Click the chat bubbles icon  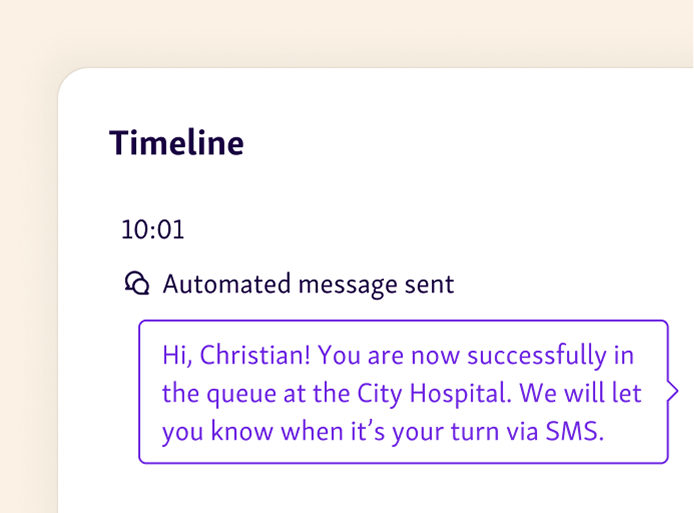137,284
